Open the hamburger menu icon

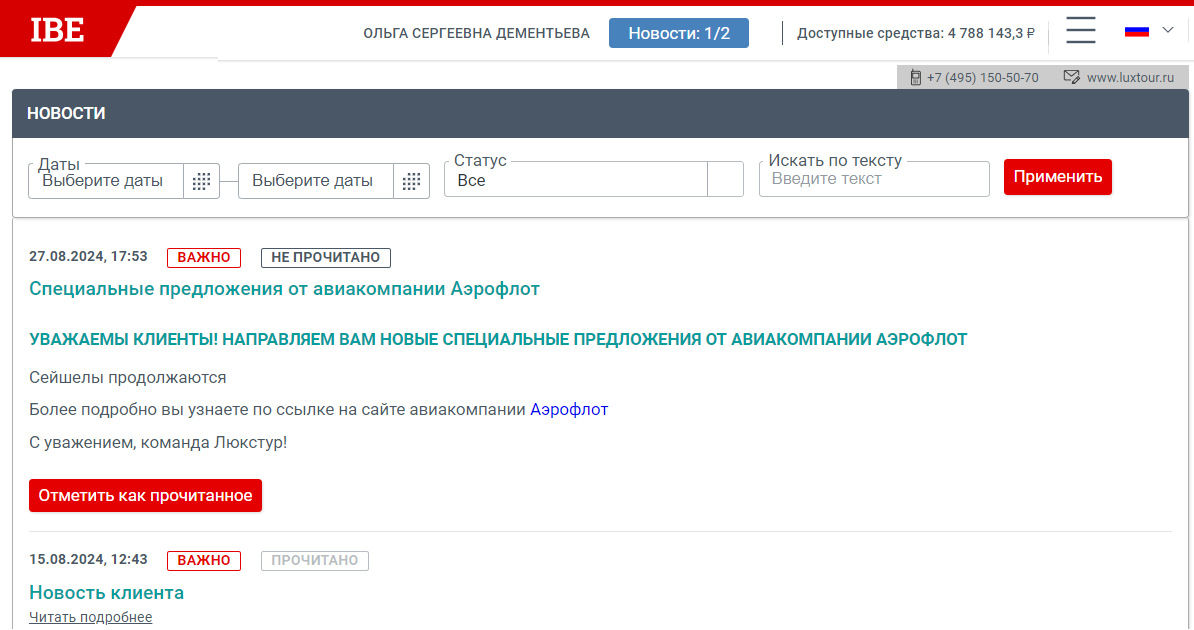(1081, 31)
